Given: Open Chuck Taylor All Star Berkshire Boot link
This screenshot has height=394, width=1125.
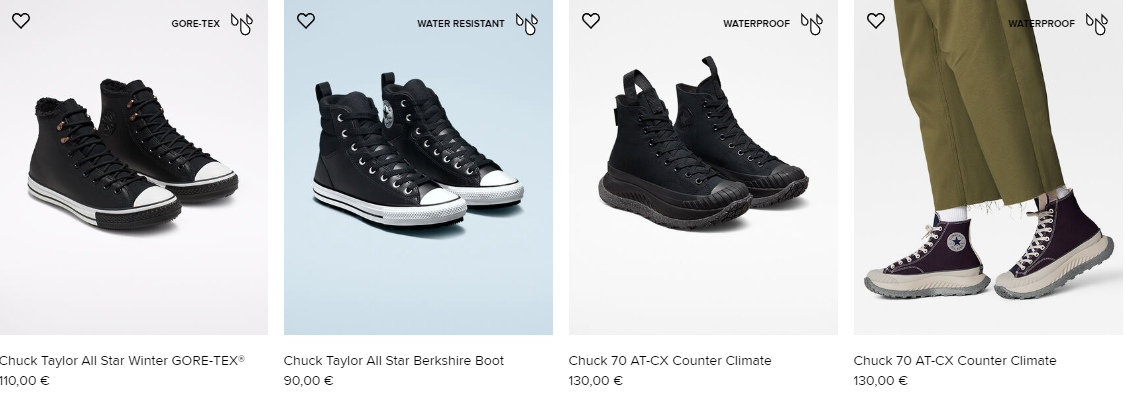Looking at the screenshot, I should pos(394,360).
